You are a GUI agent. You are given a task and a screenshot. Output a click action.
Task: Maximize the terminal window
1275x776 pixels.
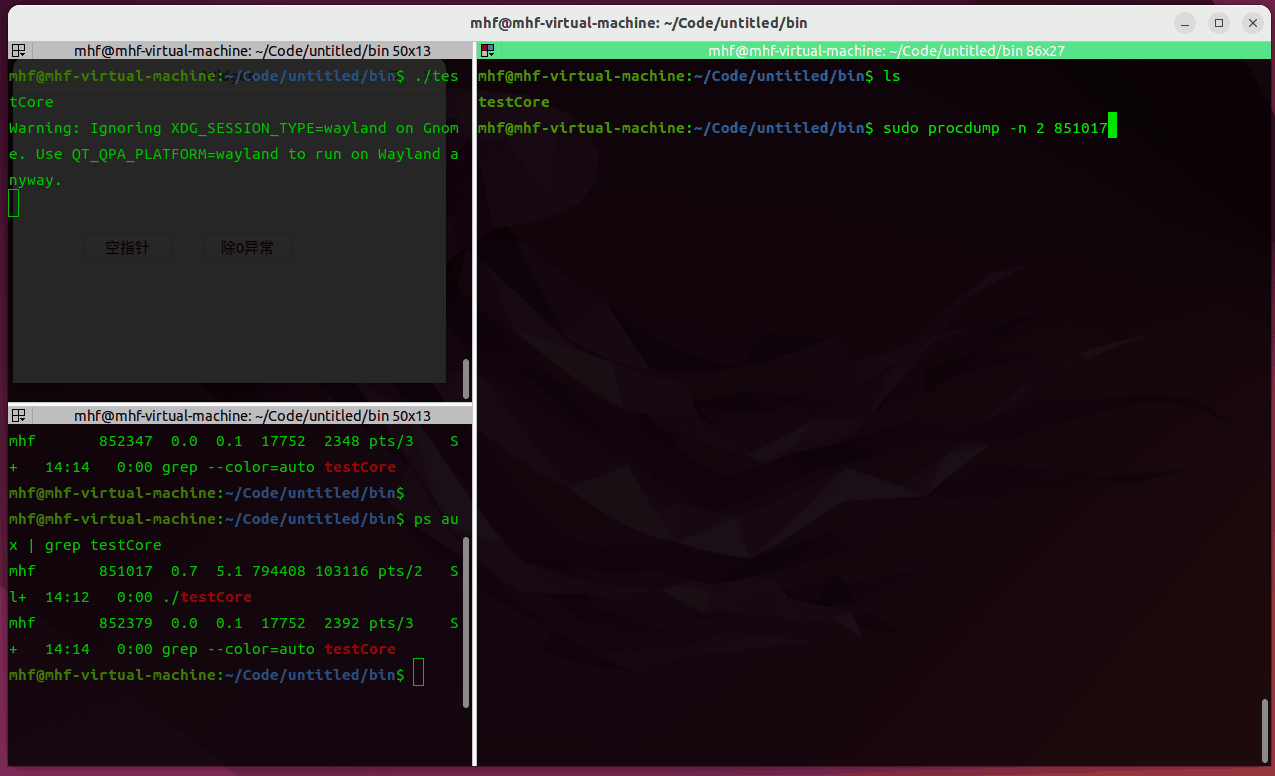tap(1218, 22)
